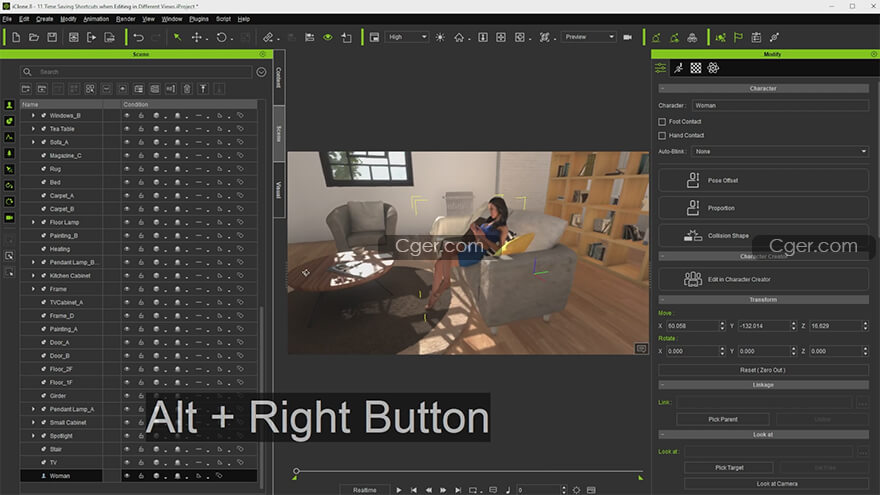
Task: Open the checkerboard material tab in Modify panel
Action: click(696, 68)
